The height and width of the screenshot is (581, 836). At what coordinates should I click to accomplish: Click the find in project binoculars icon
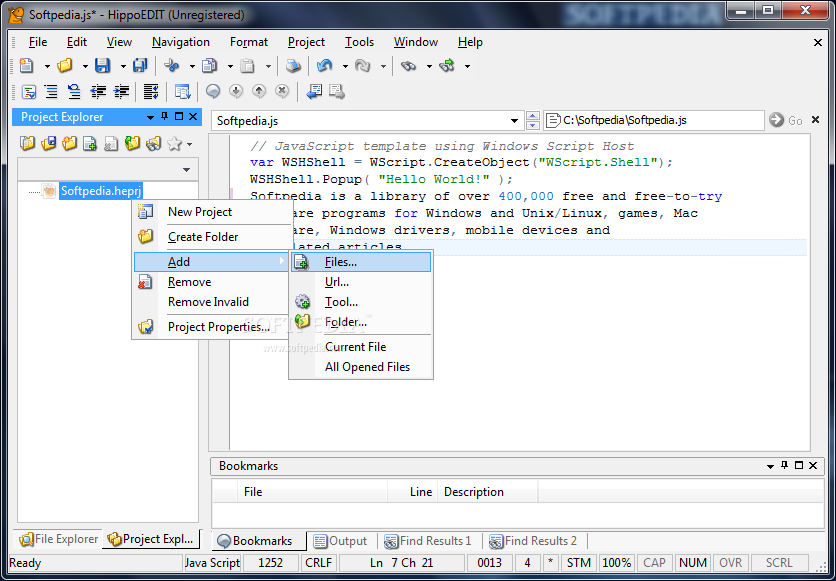pos(154,143)
